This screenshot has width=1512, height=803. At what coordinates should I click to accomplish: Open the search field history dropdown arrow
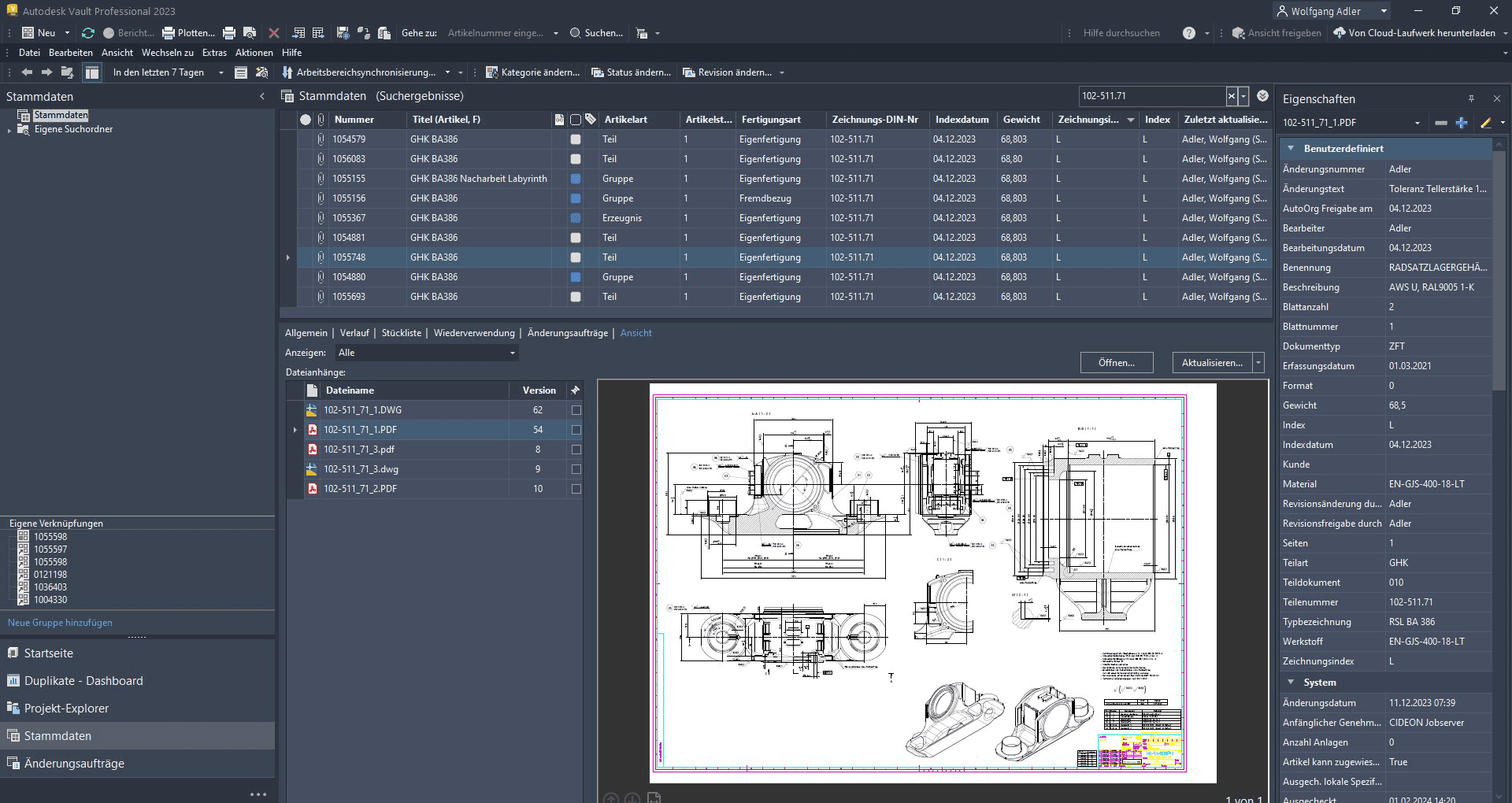pos(1243,96)
